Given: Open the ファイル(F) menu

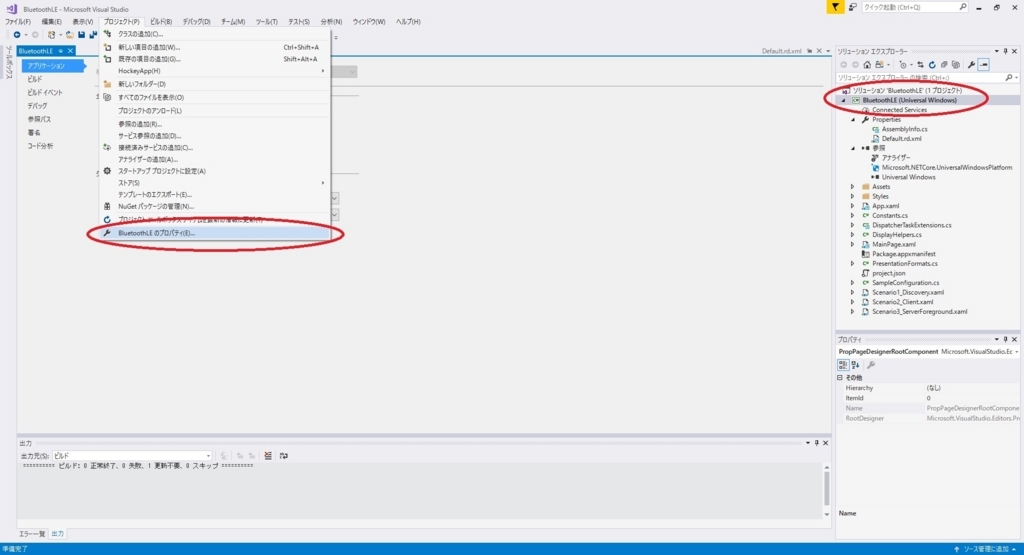Looking at the screenshot, I should 18,22.
